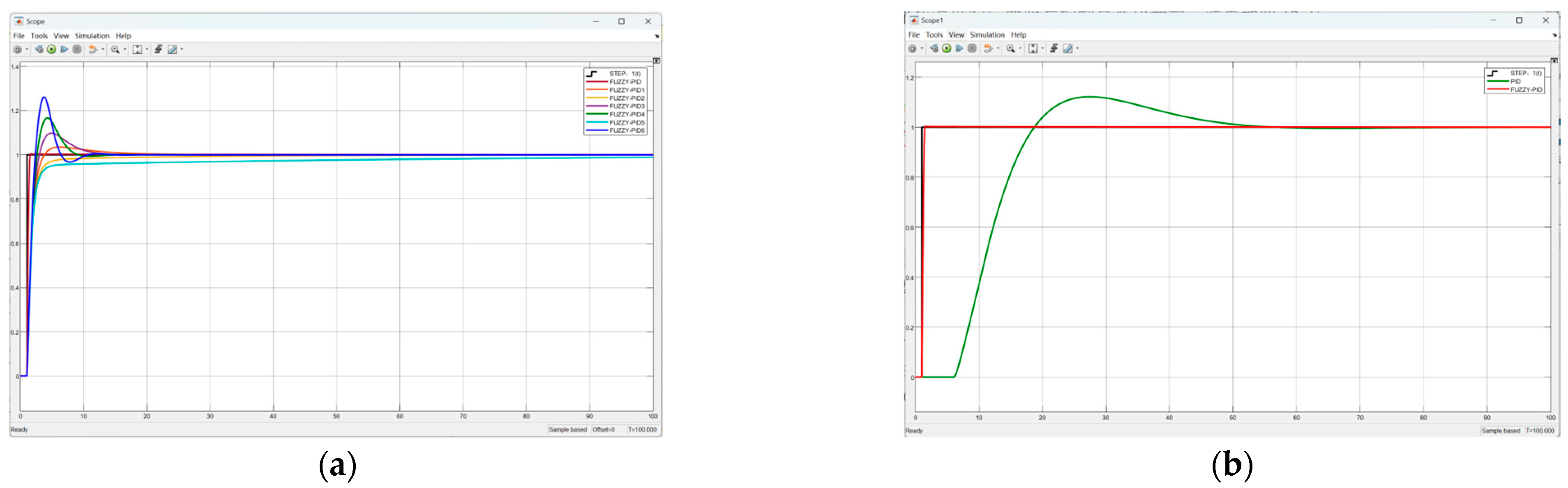Click Cursor Measurements icon in Scope toolbar
Viewport: 1568px width, 488px height.
(x=172, y=49)
